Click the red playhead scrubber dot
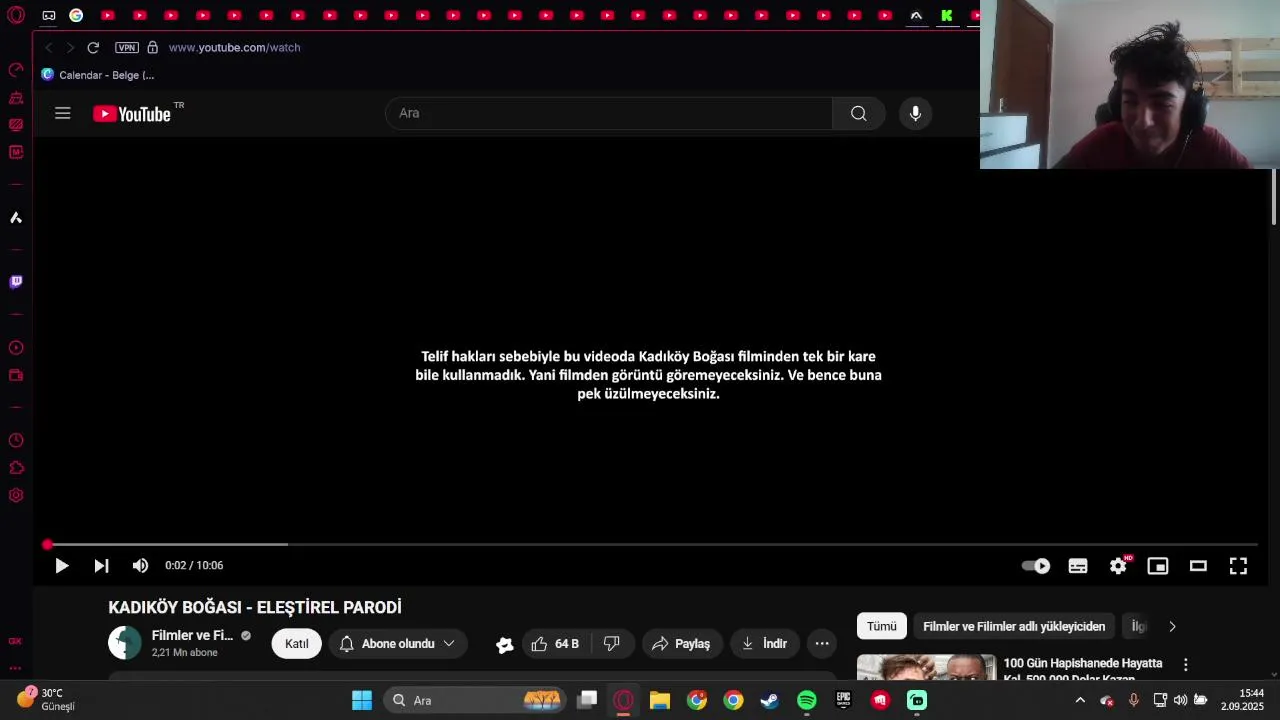The height and width of the screenshot is (720, 1280). pos(47,545)
